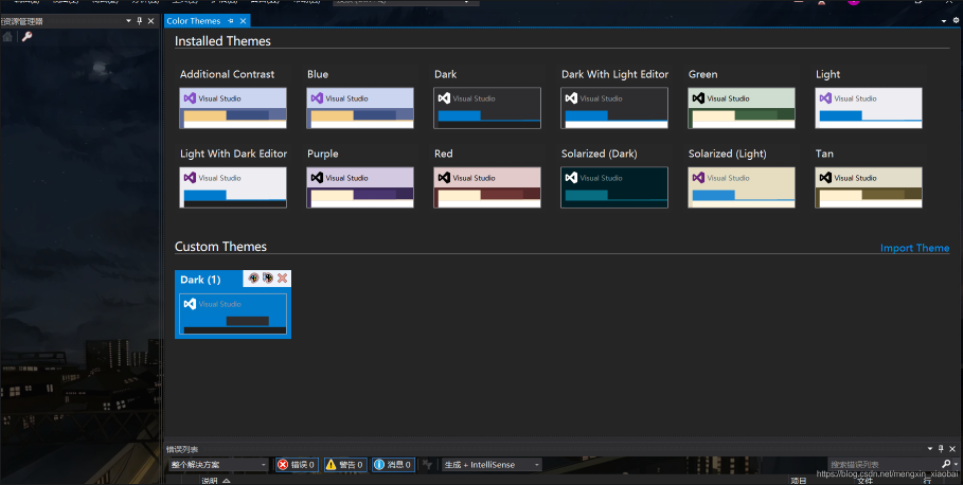
Task: Click the Visual Studio logo in Purple preview
Action: pos(317,177)
